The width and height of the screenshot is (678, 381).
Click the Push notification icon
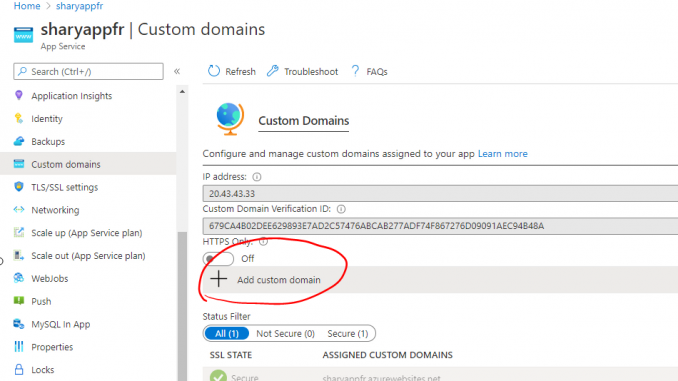[19, 301]
